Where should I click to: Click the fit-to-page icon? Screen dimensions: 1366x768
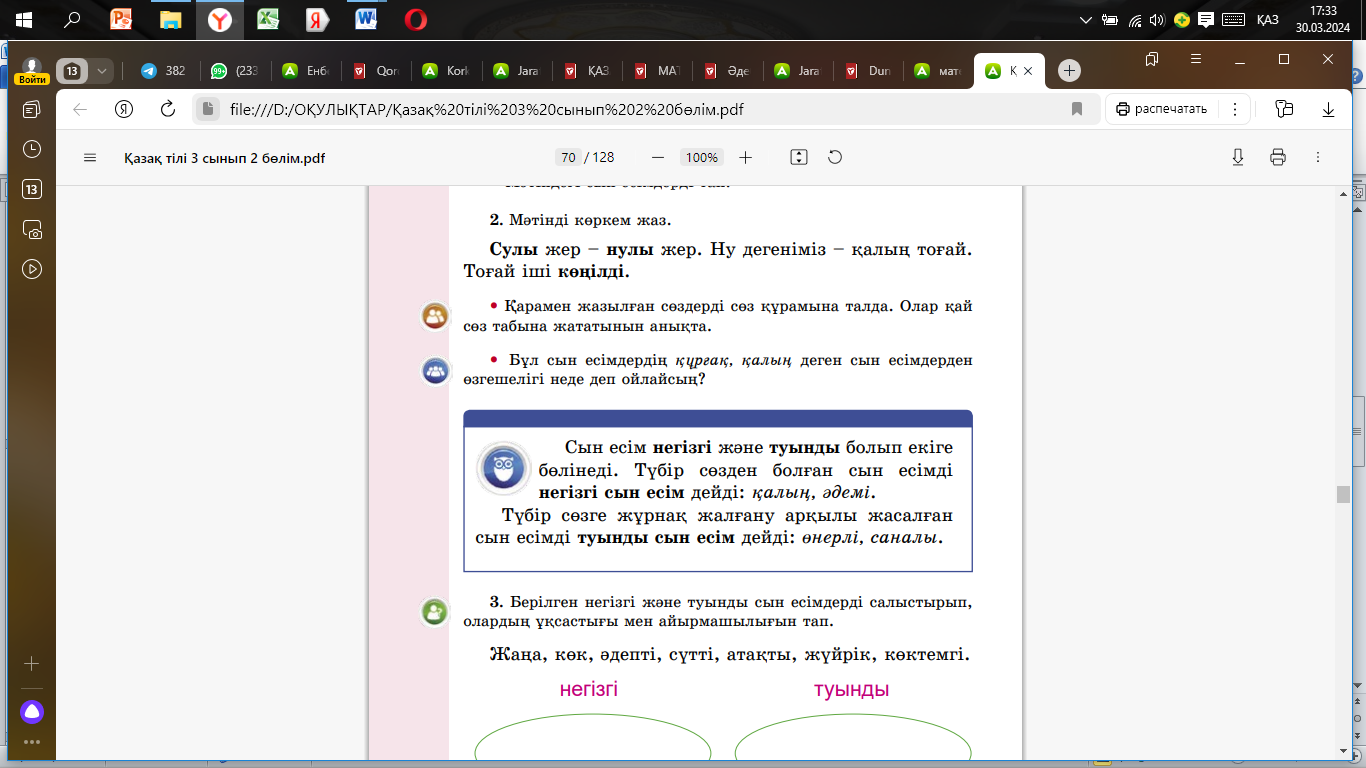pos(798,158)
